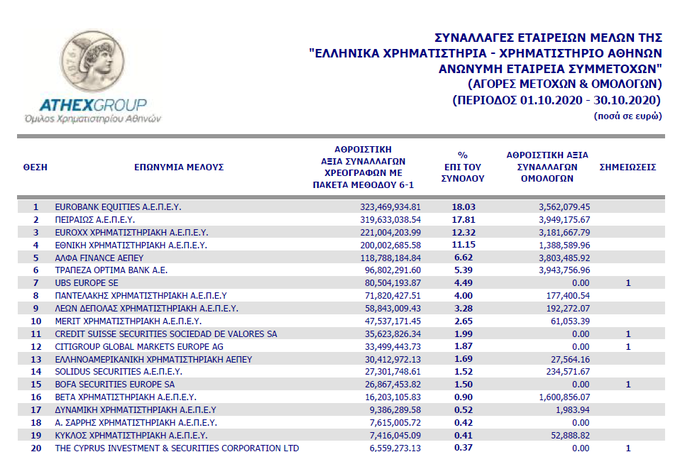This screenshot has width=680, height=452.
Task: Click note 1 in CITIGROUP row
Action: coord(628,347)
